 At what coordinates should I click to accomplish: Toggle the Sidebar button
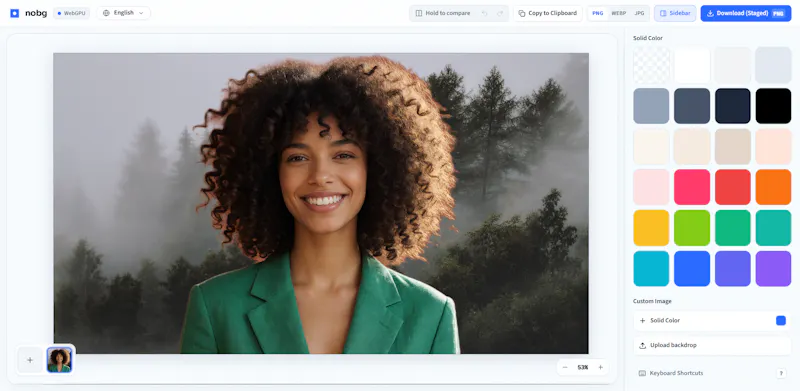[x=675, y=13]
